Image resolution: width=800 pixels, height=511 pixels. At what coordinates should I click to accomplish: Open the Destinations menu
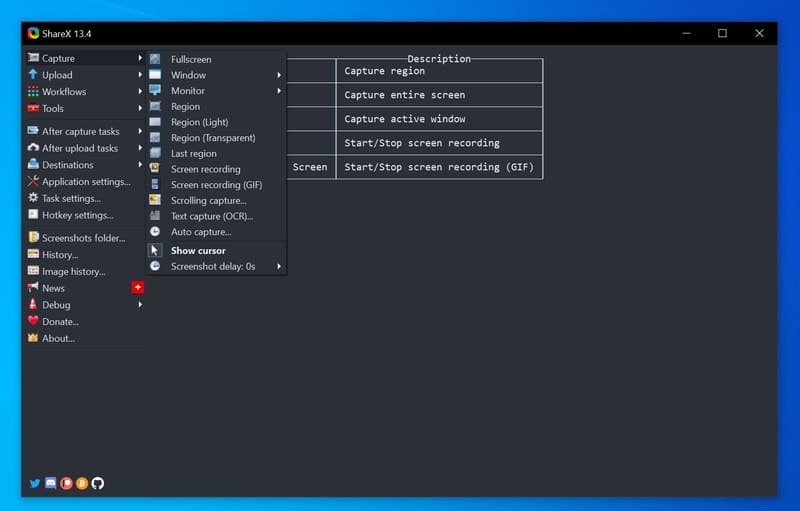tap(85, 165)
